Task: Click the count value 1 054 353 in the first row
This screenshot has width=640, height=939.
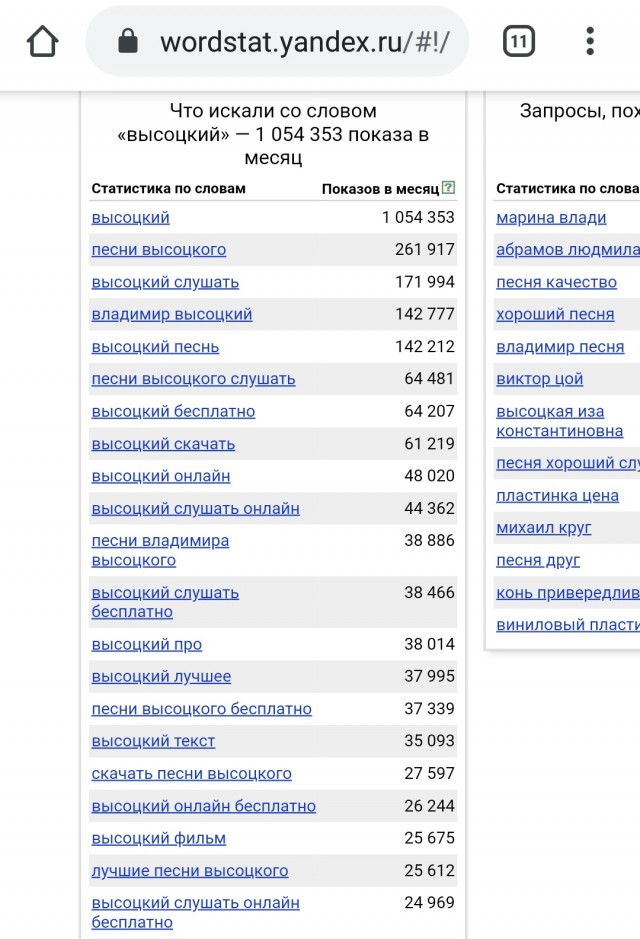Action: (x=418, y=217)
